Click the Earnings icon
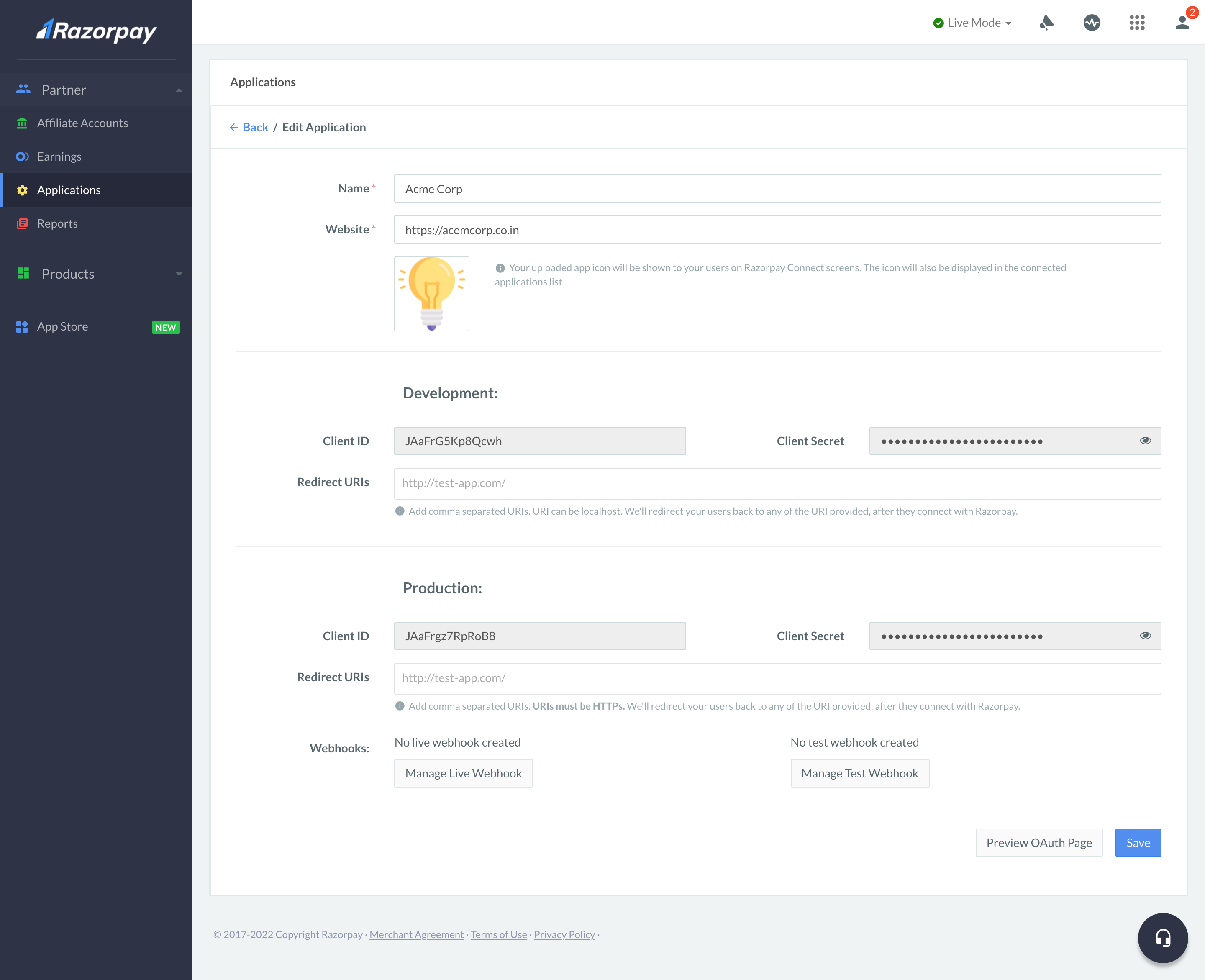The image size is (1205, 980). click(x=23, y=156)
